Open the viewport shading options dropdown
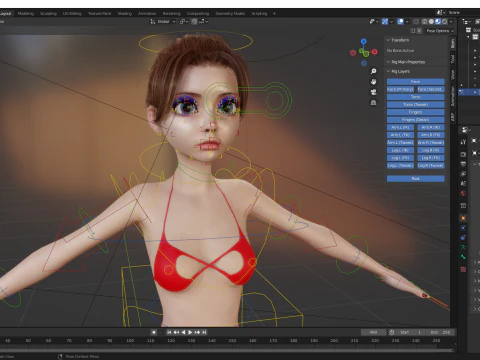Screen dimensions: 480x360 [x=451, y=22]
